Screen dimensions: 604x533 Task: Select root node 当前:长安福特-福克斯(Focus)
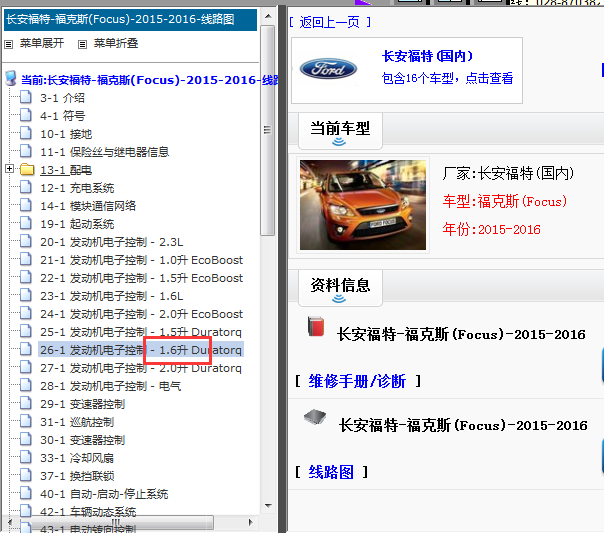click(x=149, y=80)
